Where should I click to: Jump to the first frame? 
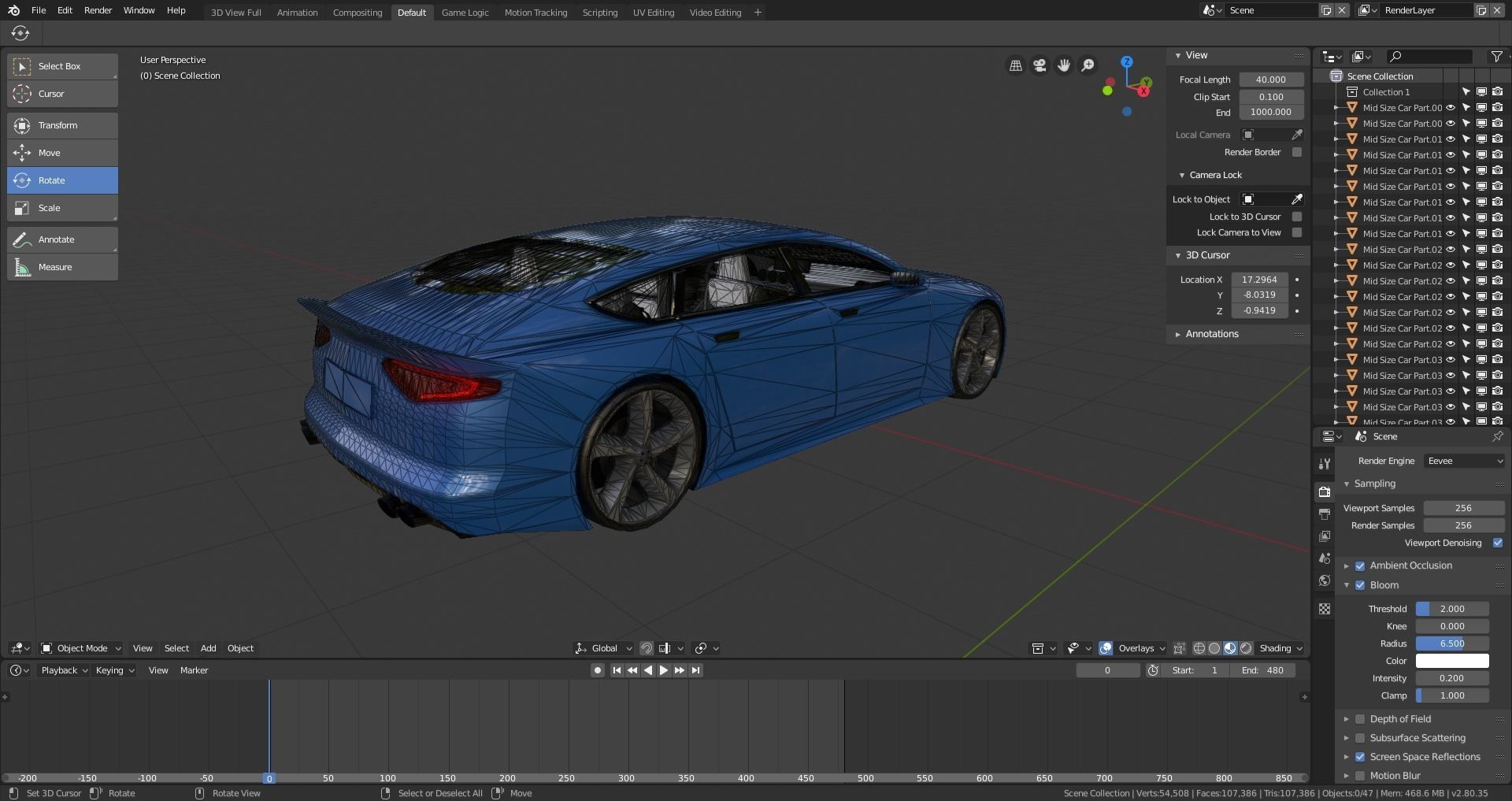[617, 670]
